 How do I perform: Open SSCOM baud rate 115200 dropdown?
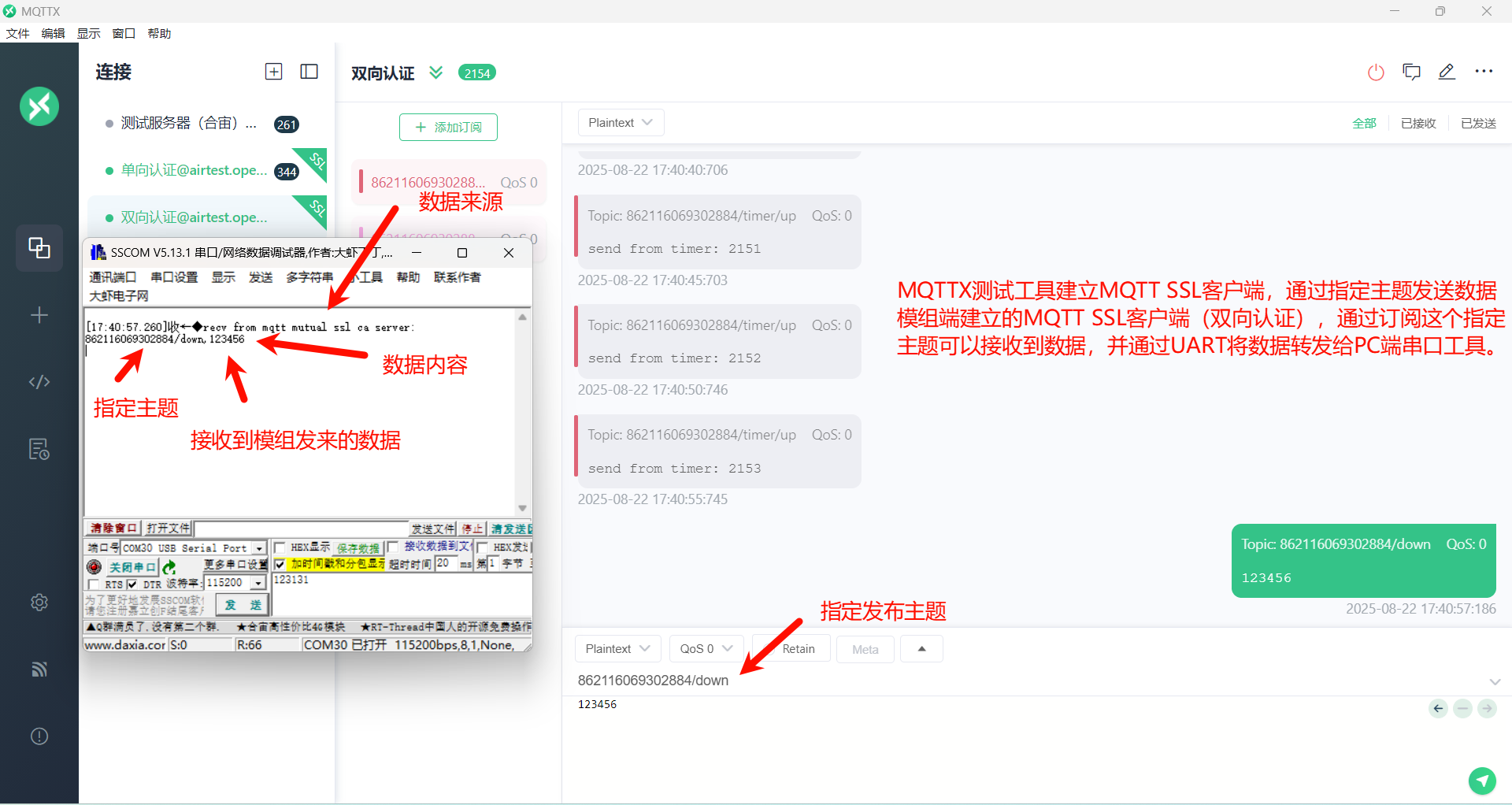258,583
